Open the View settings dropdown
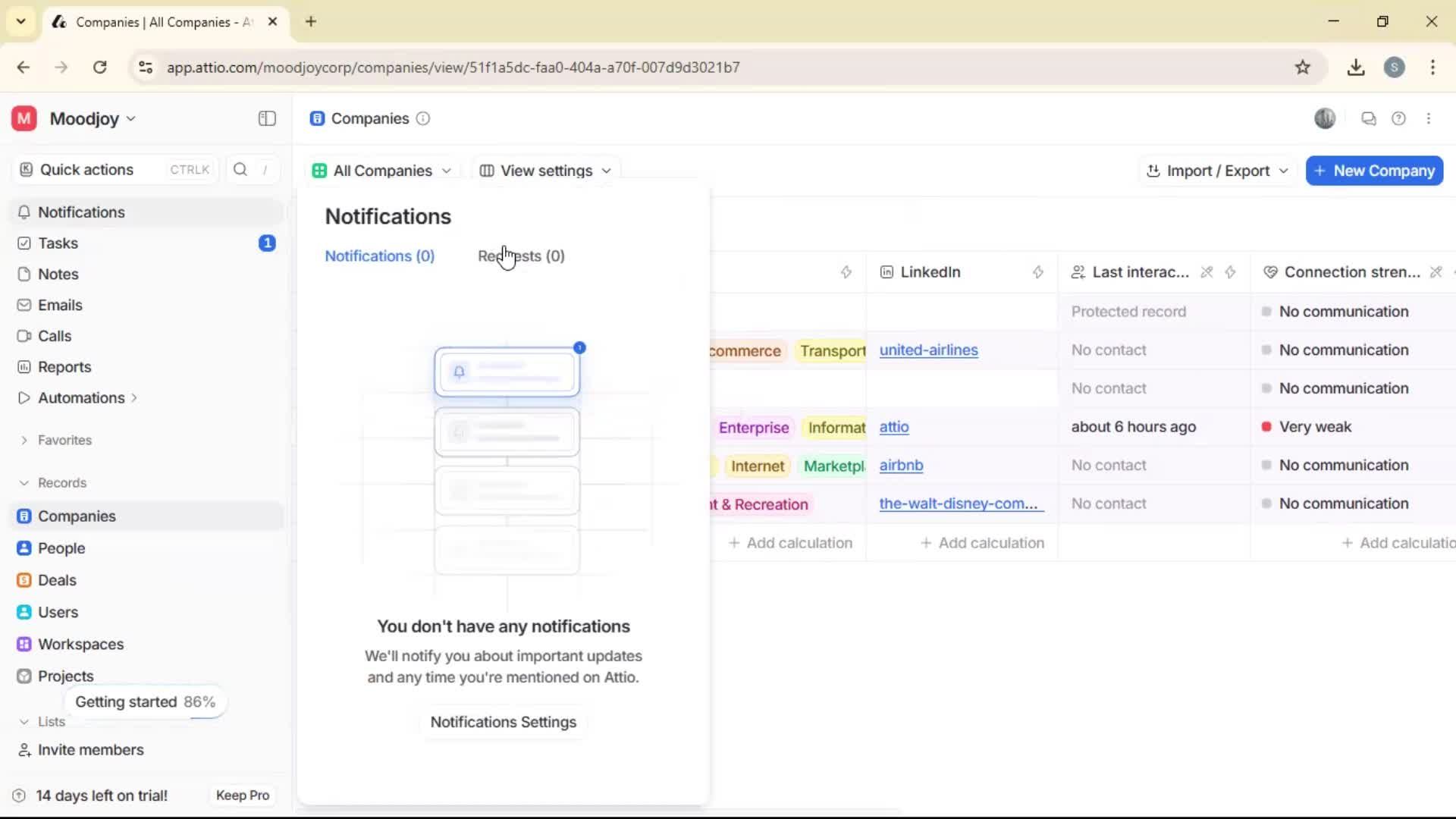The image size is (1456, 819). [545, 170]
